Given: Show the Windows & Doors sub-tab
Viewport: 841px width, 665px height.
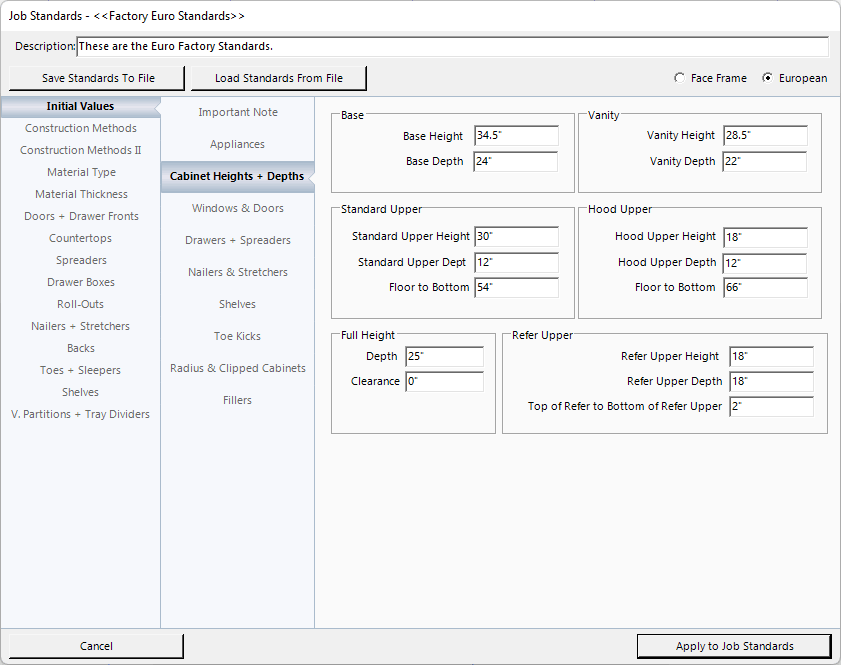Looking at the screenshot, I should (x=237, y=208).
